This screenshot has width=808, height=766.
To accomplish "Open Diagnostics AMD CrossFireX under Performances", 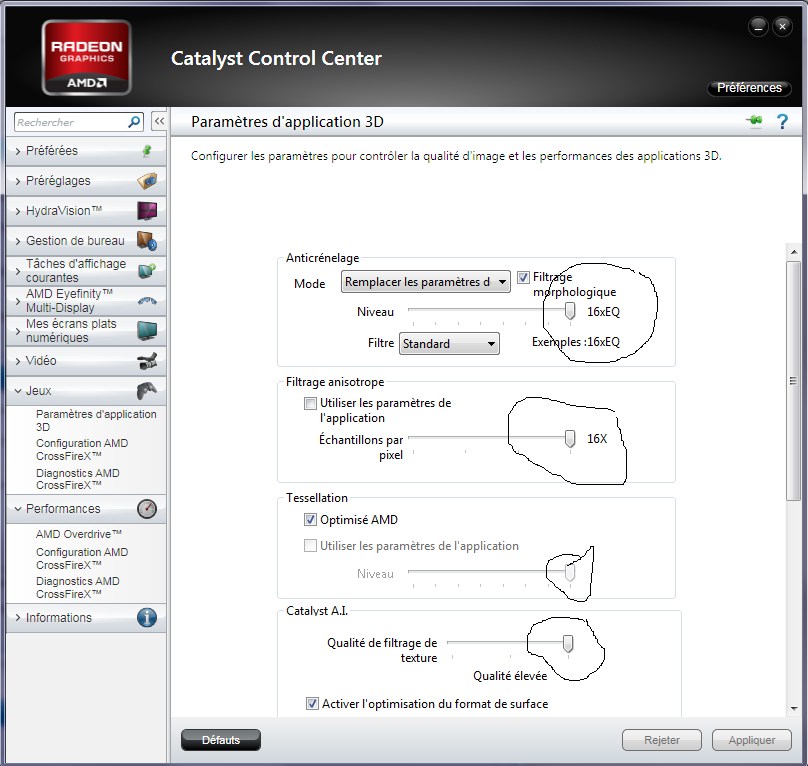I will 78,588.
